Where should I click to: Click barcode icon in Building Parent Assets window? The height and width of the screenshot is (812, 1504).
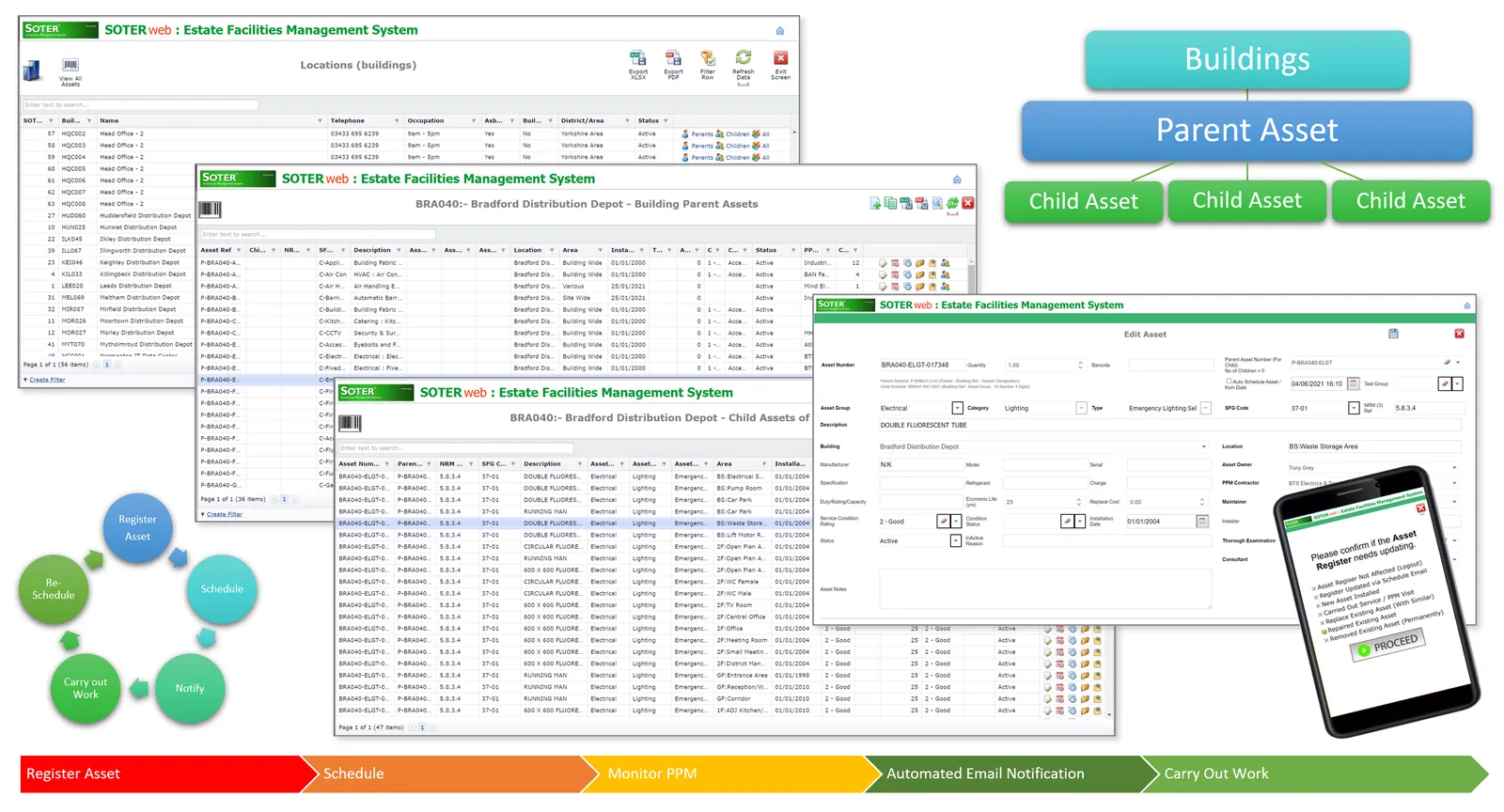pos(210,209)
